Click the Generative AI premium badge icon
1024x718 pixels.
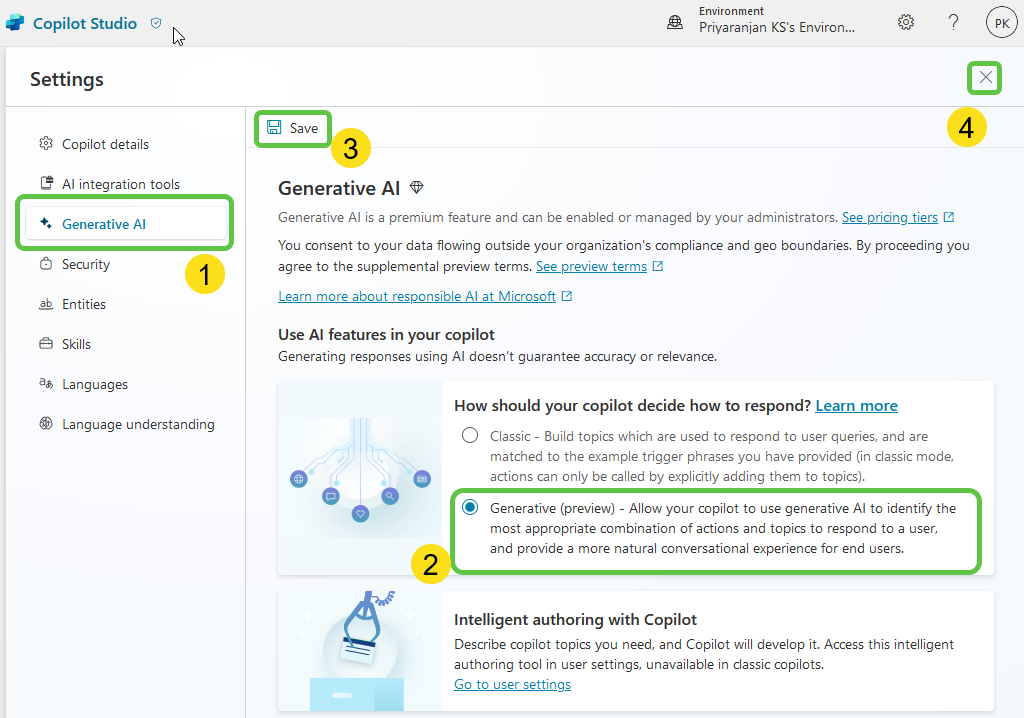pos(416,188)
